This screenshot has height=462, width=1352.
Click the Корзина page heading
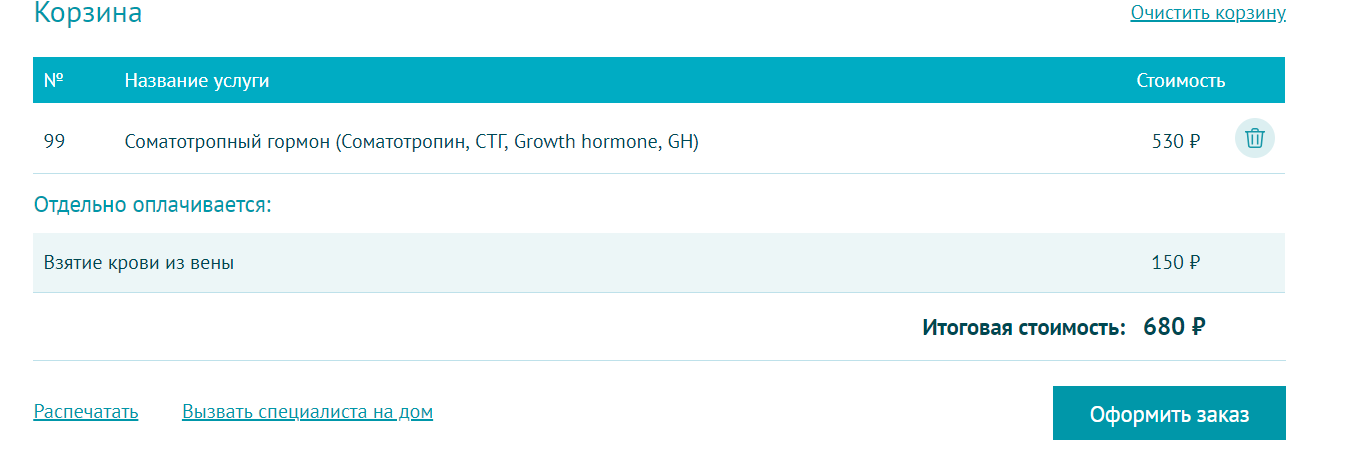coord(88,14)
